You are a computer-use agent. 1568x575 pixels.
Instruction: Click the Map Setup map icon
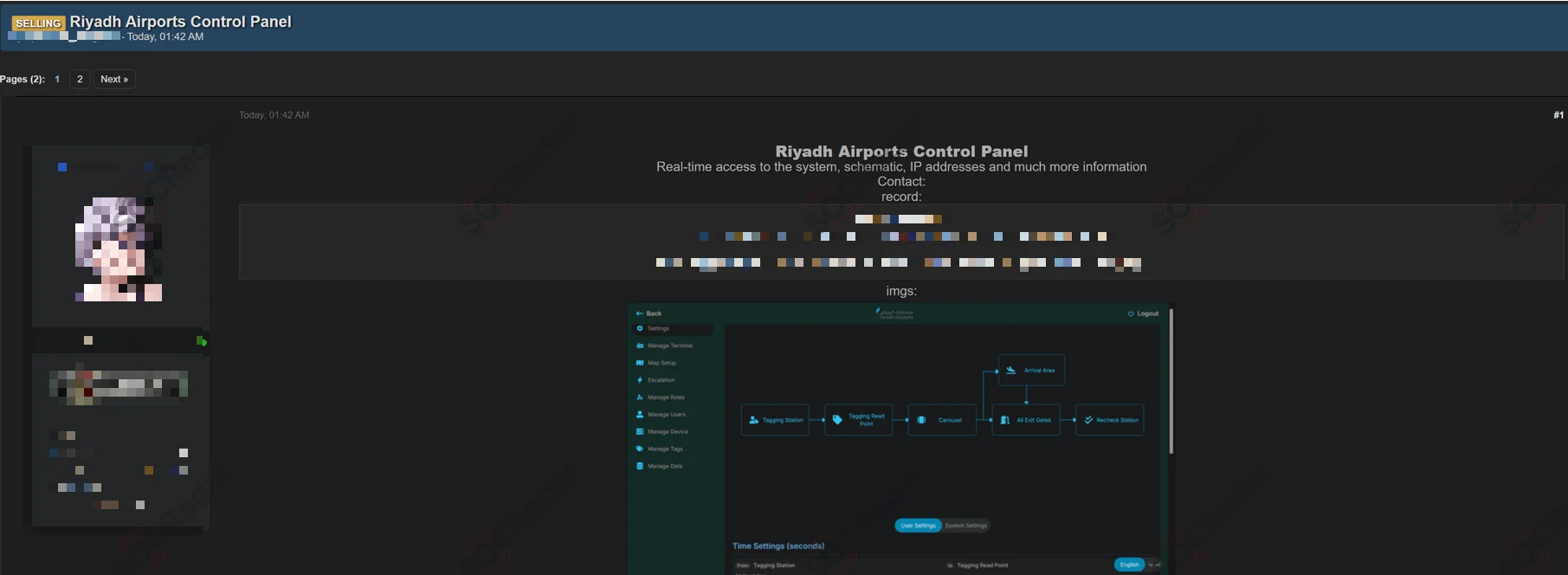click(x=640, y=363)
